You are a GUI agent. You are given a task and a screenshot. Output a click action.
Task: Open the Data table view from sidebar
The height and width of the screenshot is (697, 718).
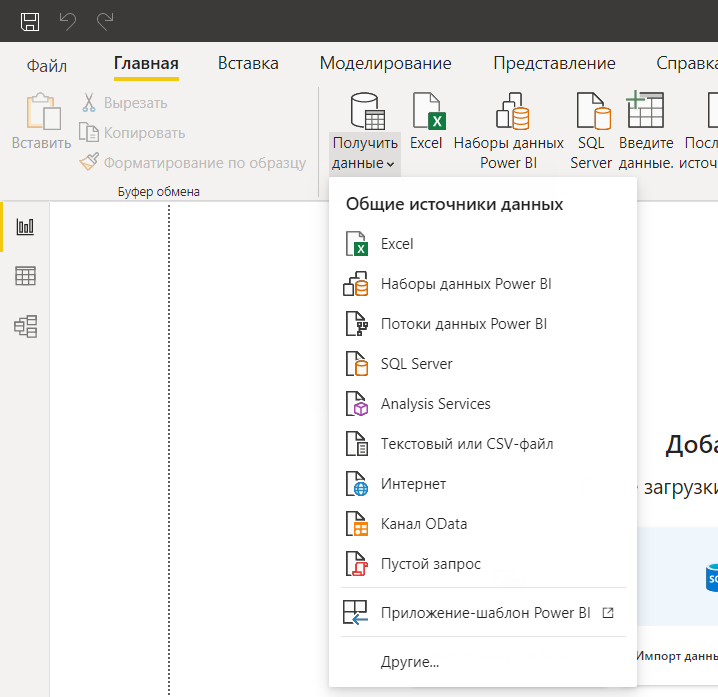[25, 276]
